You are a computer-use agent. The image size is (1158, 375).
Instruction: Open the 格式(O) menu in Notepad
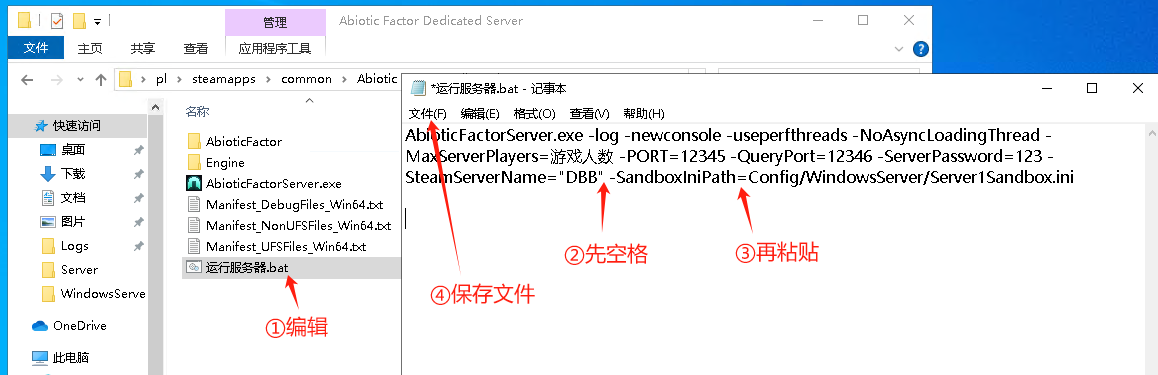point(534,114)
